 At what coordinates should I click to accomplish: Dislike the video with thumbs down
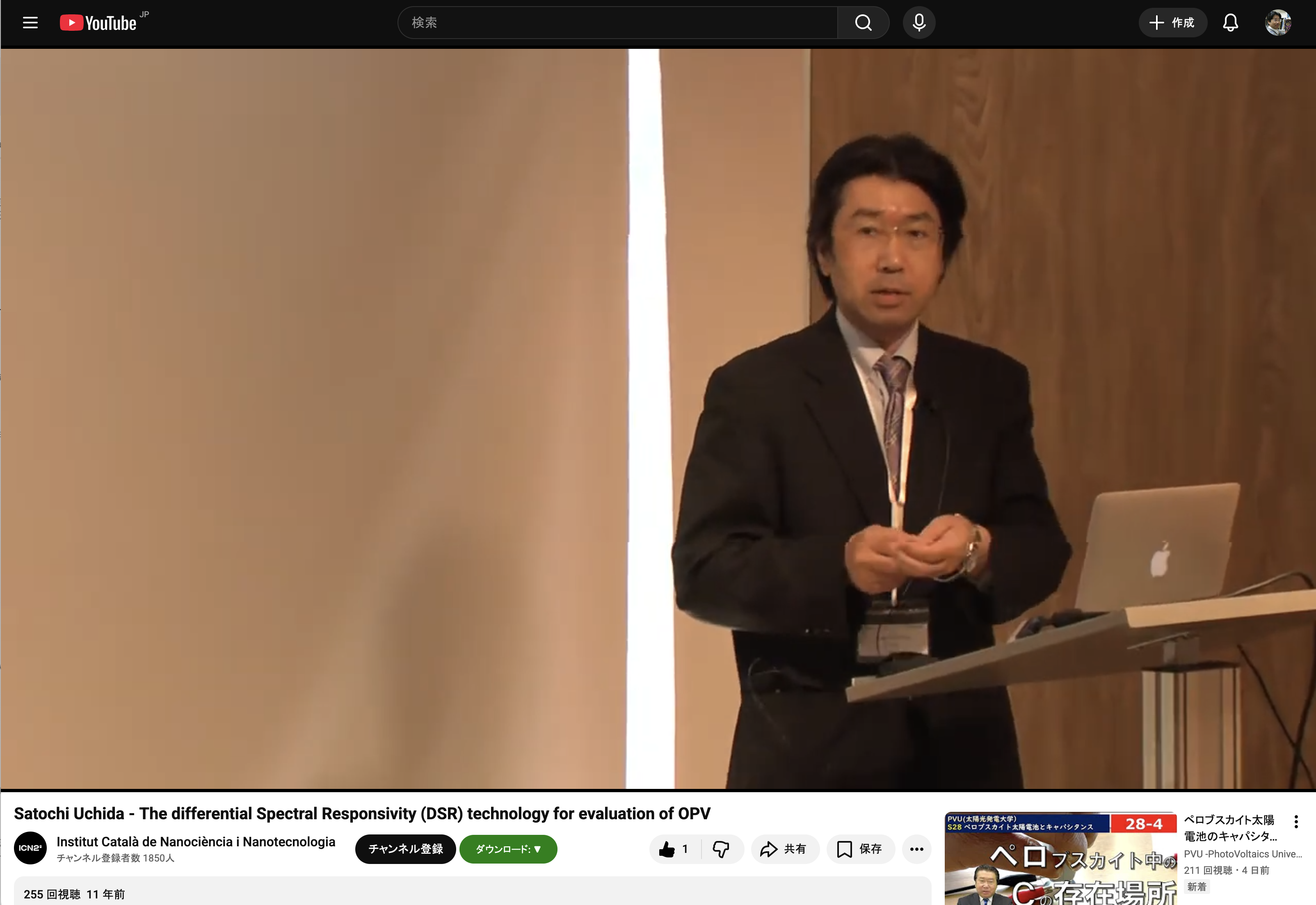721,849
